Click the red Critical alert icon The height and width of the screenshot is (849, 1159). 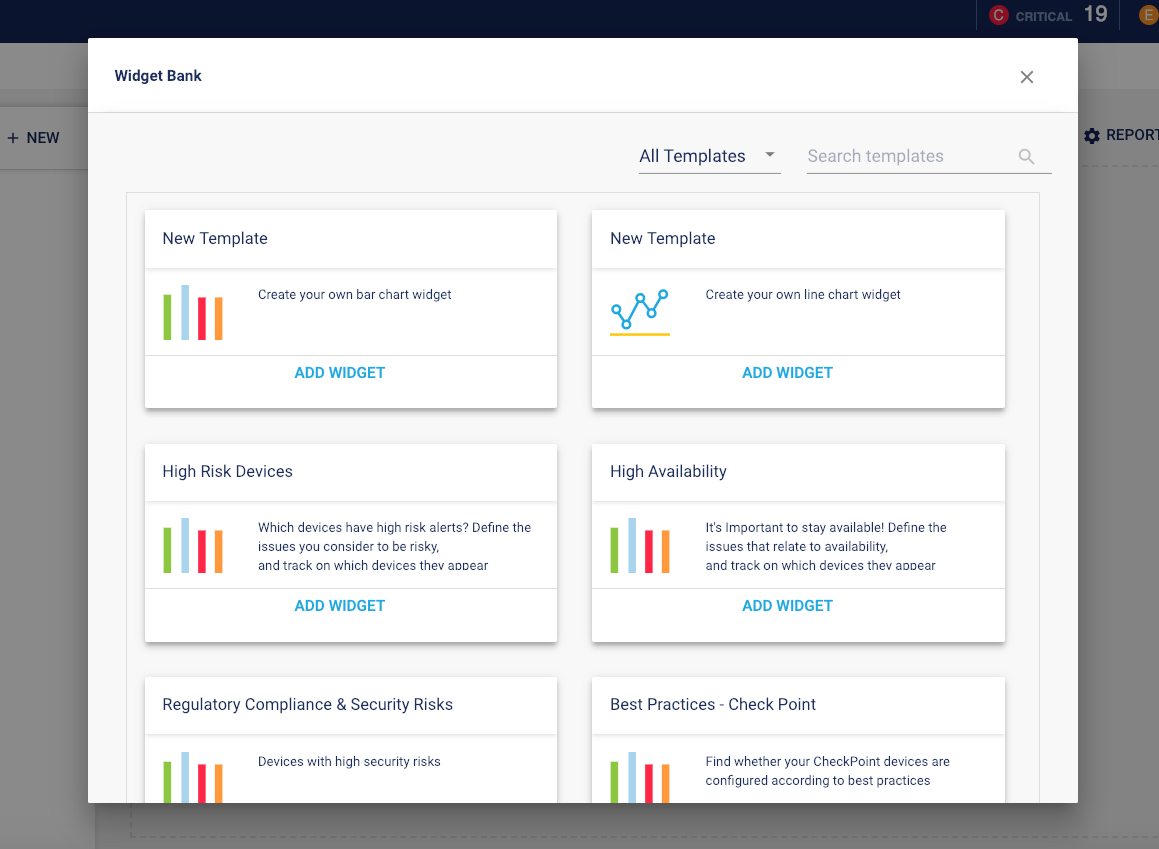999,15
